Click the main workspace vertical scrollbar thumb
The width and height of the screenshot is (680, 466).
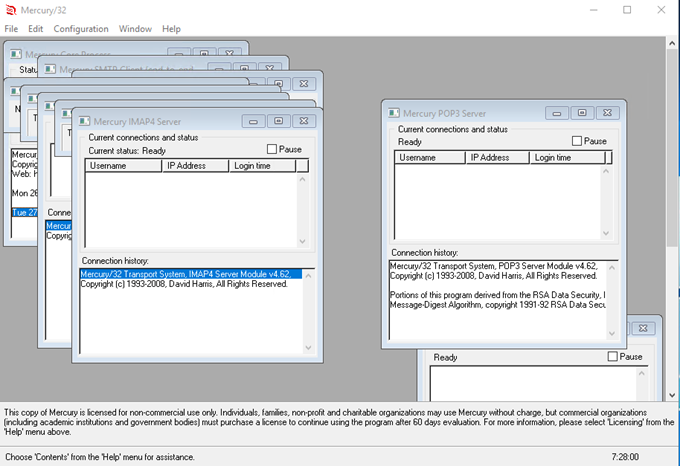tap(672, 147)
